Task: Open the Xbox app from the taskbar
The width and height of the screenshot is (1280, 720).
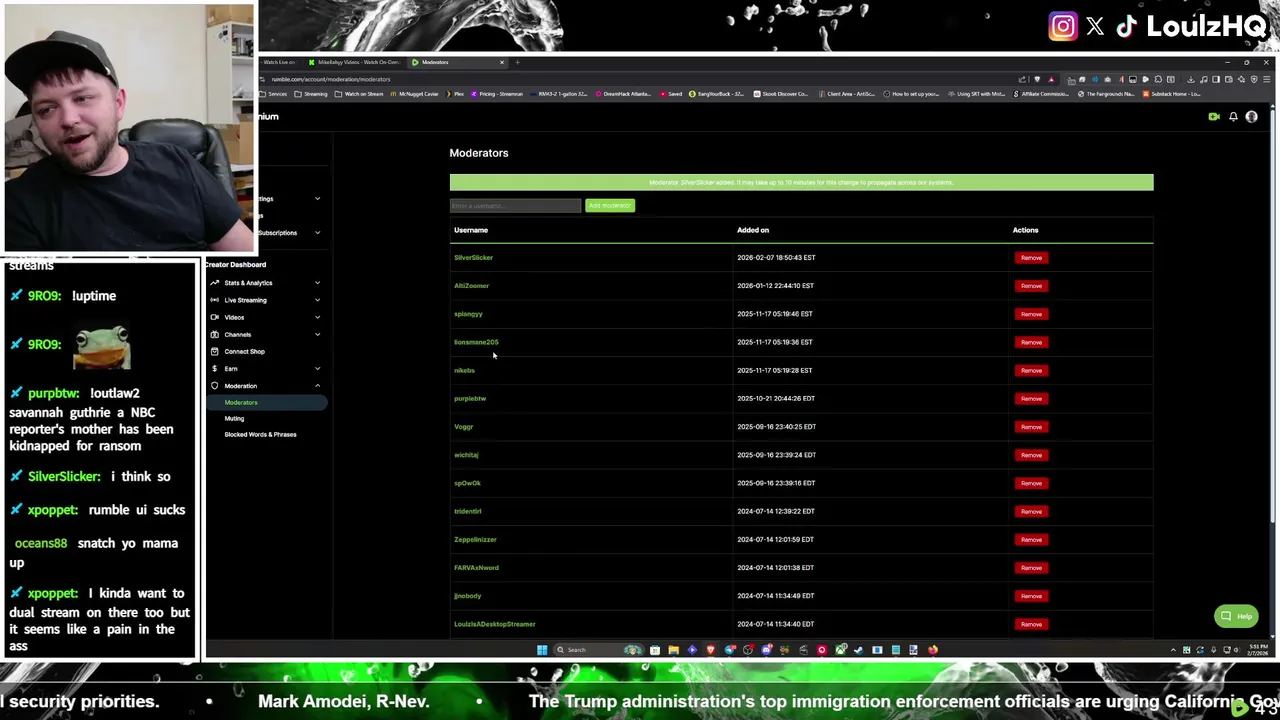Action: pyautogui.click(x=840, y=650)
